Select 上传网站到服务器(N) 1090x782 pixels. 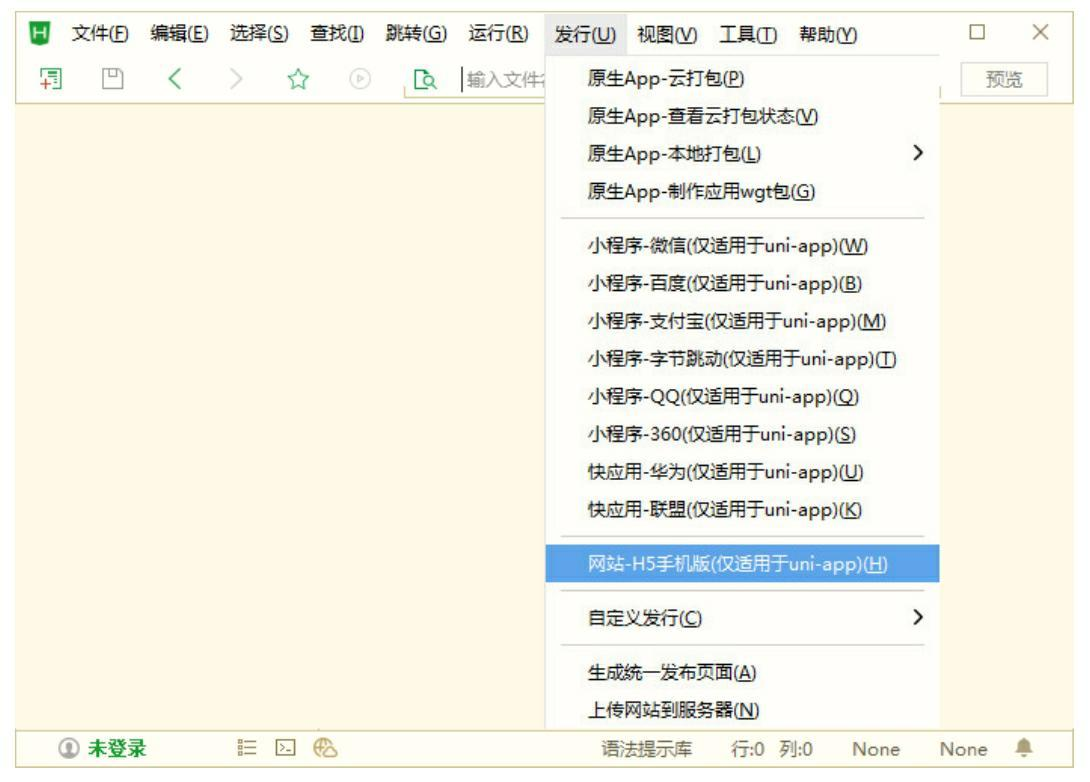[742, 710]
